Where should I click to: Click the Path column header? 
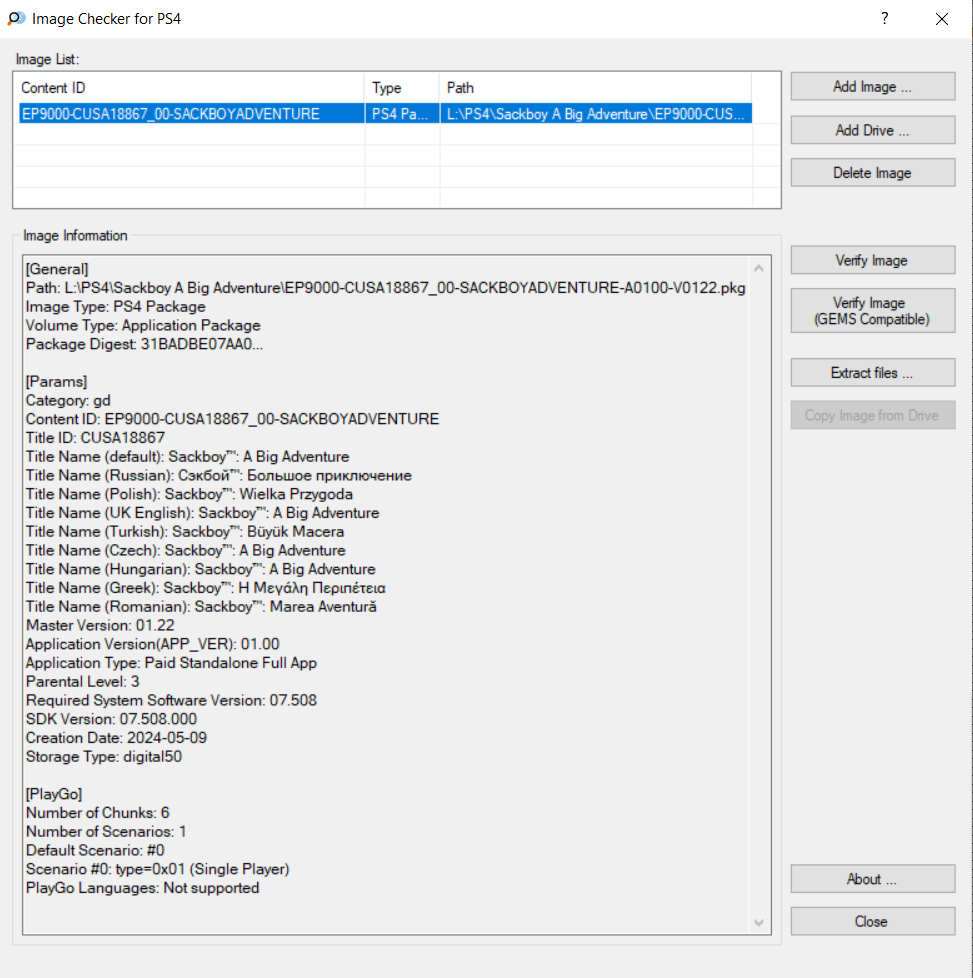click(x=595, y=88)
